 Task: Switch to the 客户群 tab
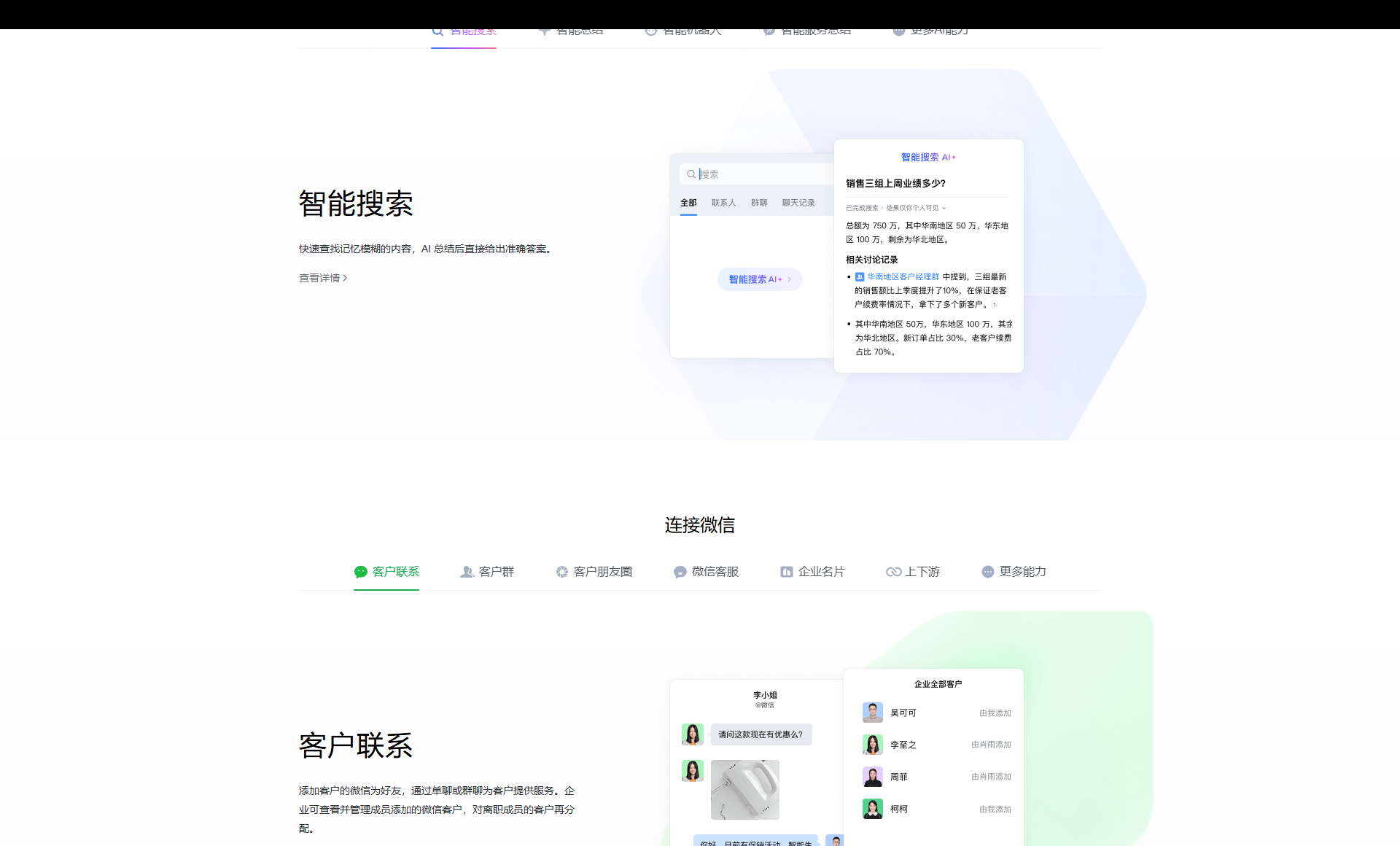(487, 572)
